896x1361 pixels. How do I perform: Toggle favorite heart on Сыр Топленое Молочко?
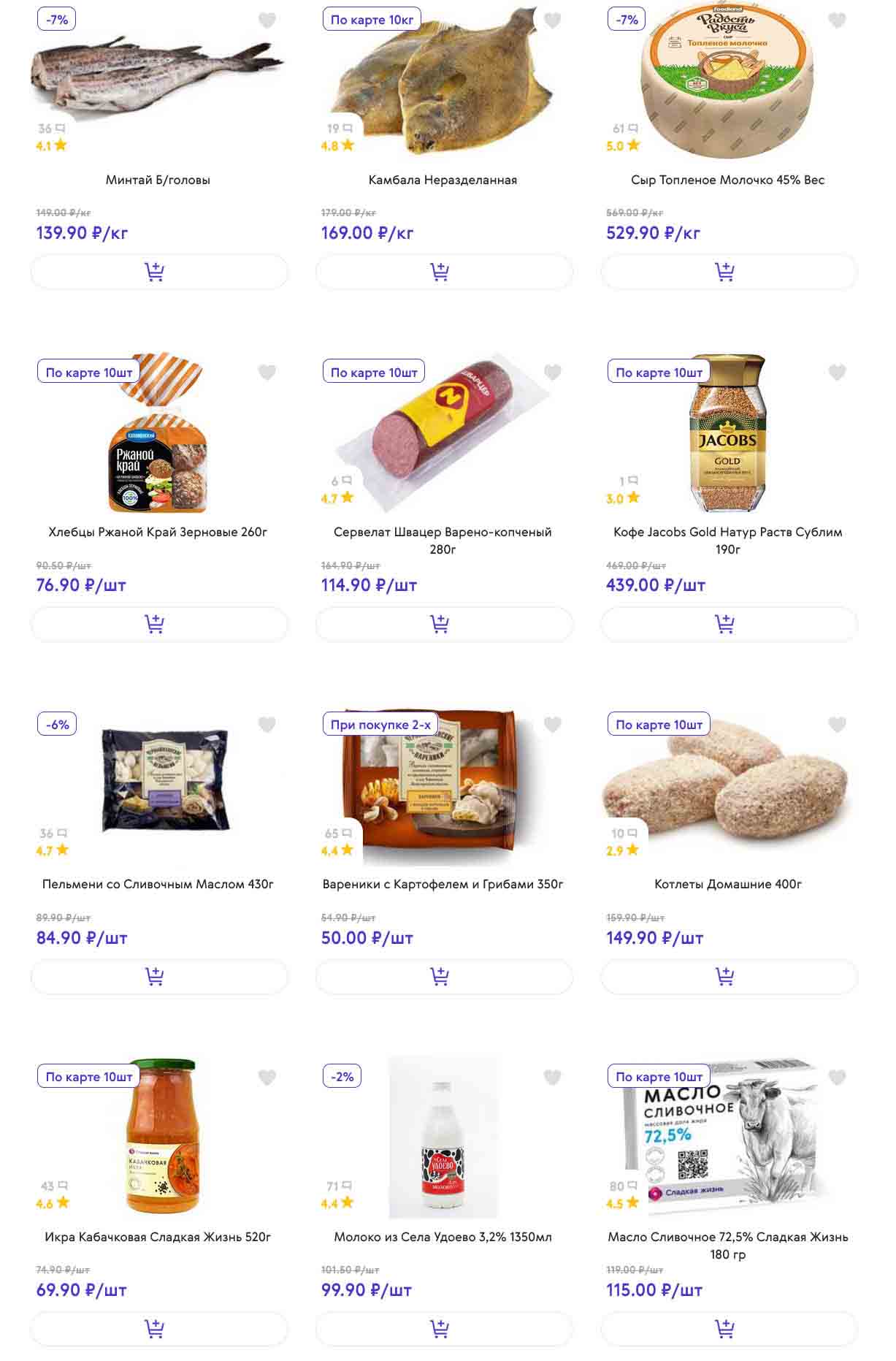click(838, 20)
